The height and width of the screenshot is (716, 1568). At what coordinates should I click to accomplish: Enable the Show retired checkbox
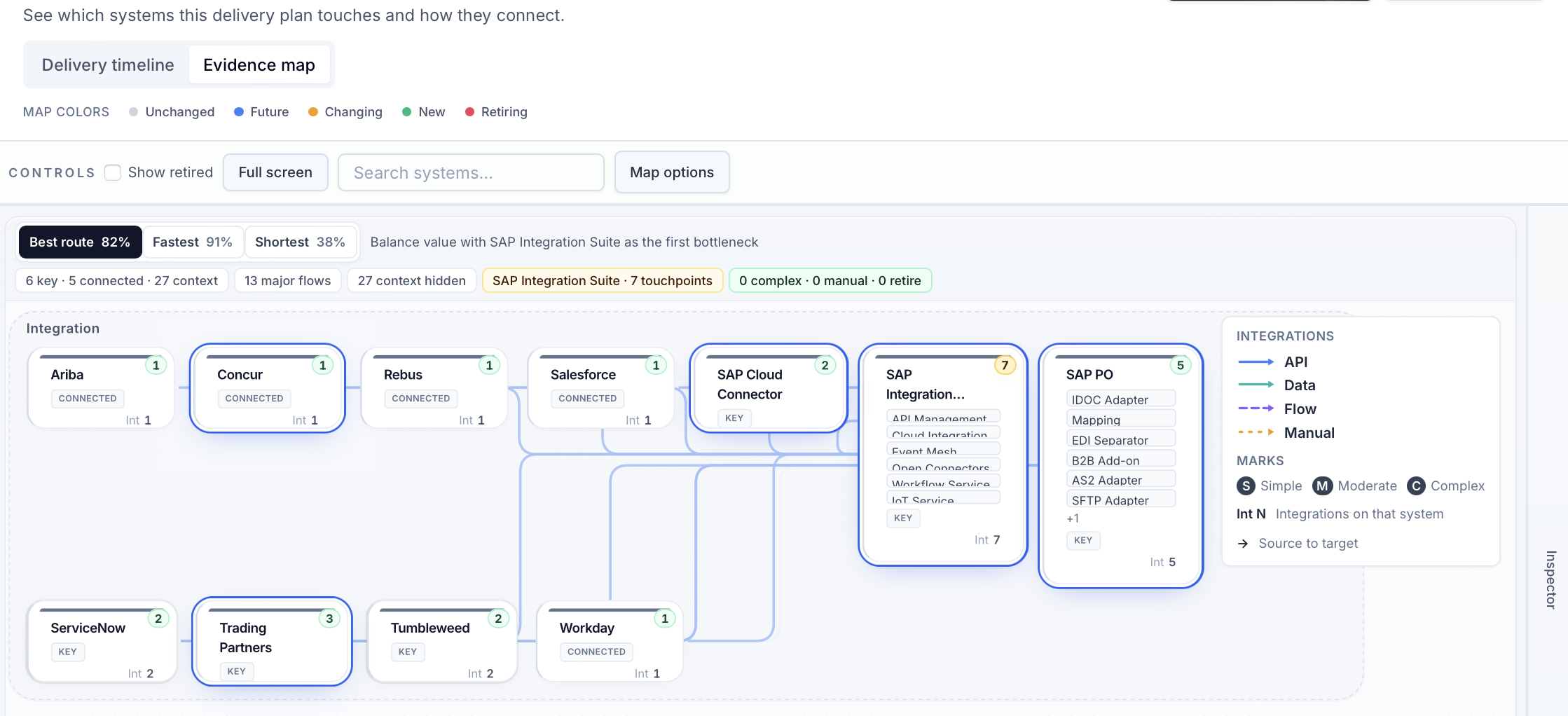pyautogui.click(x=113, y=172)
